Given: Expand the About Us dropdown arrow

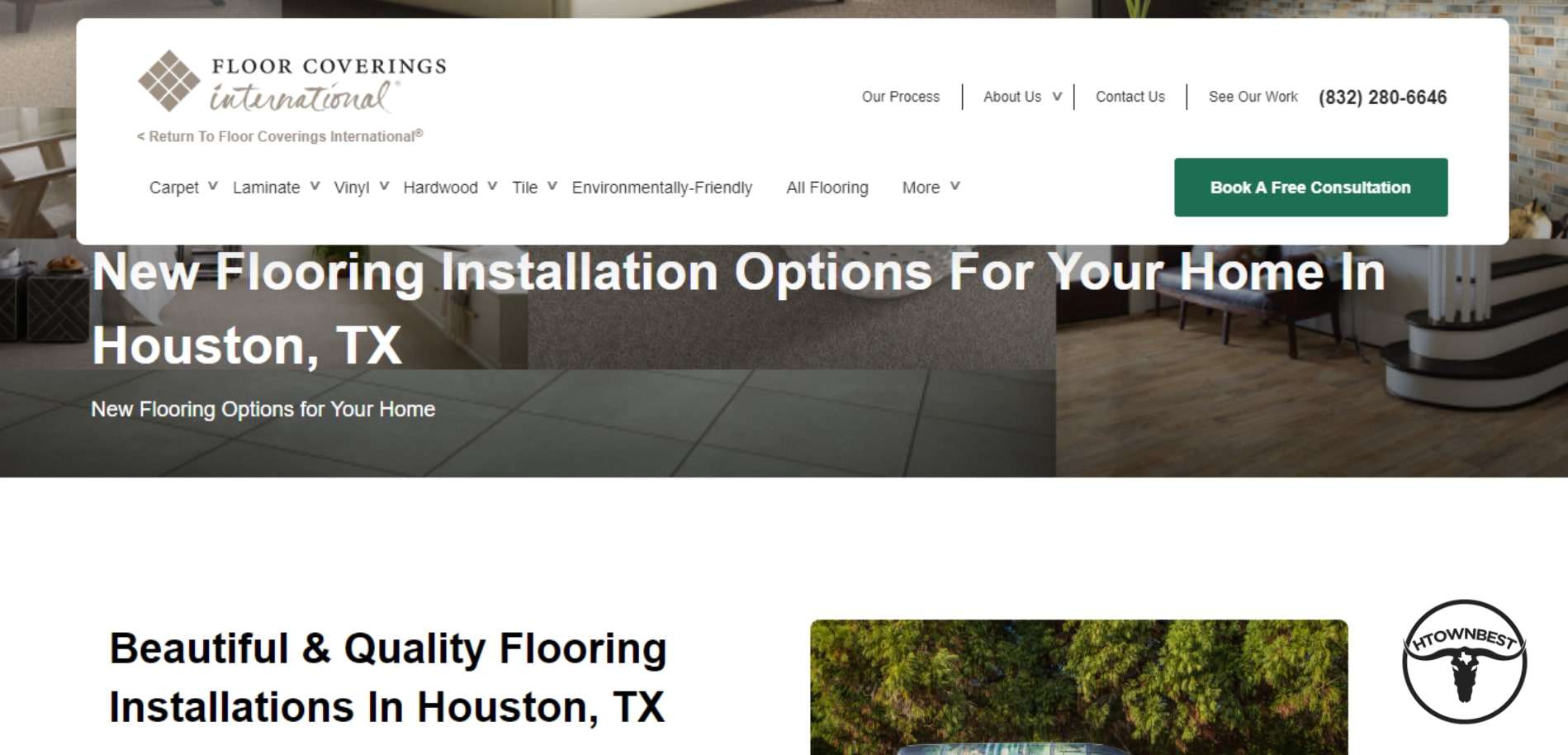Looking at the screenshot, I should 1057,97.
